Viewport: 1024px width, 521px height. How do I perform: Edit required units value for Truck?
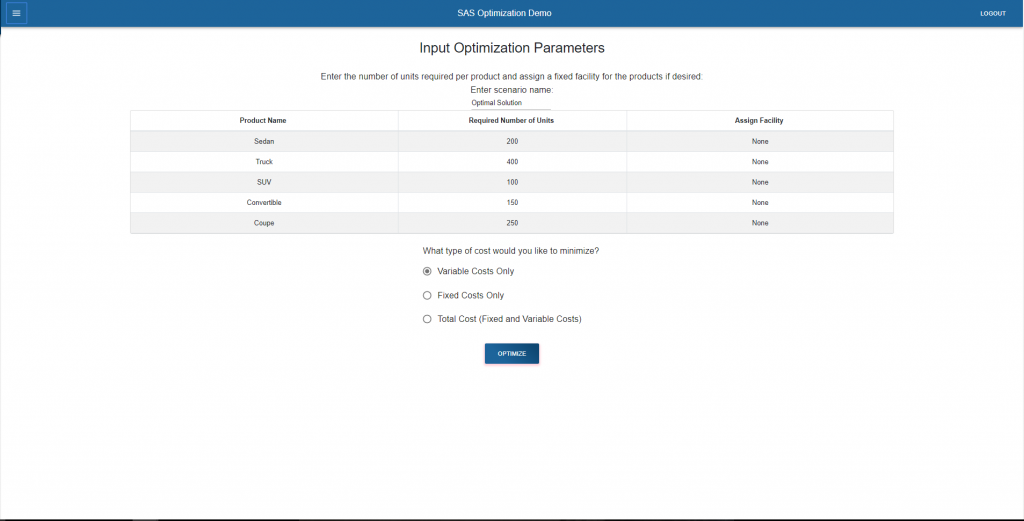tap(512, 161)
